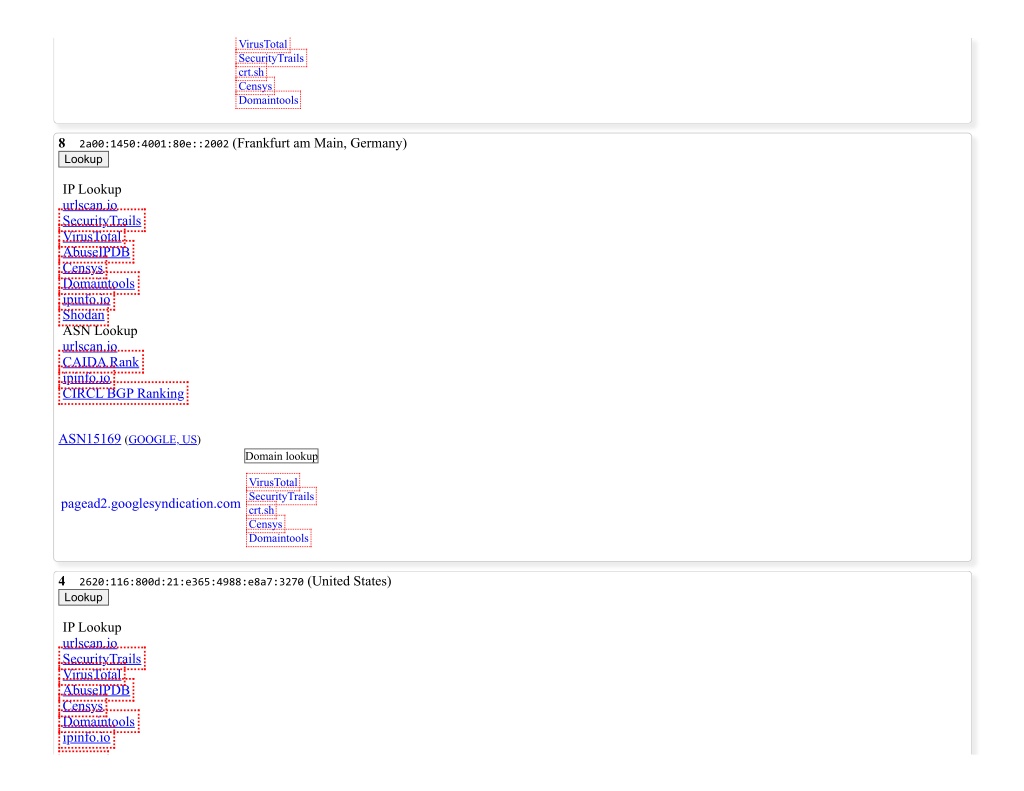Click Lookup button under the Frankfurt IP address
Screen dimensions: 1024x791
pyautogui.click(x=83, y=159)
